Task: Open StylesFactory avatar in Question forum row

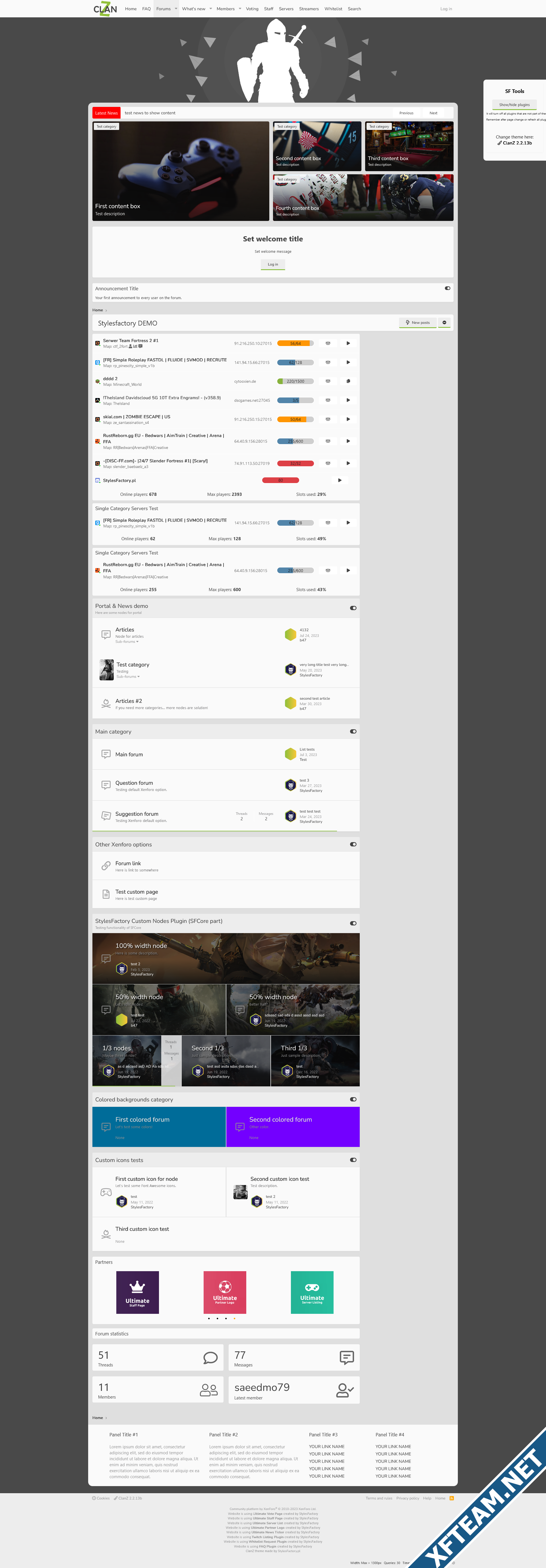Action: point(290,785)
